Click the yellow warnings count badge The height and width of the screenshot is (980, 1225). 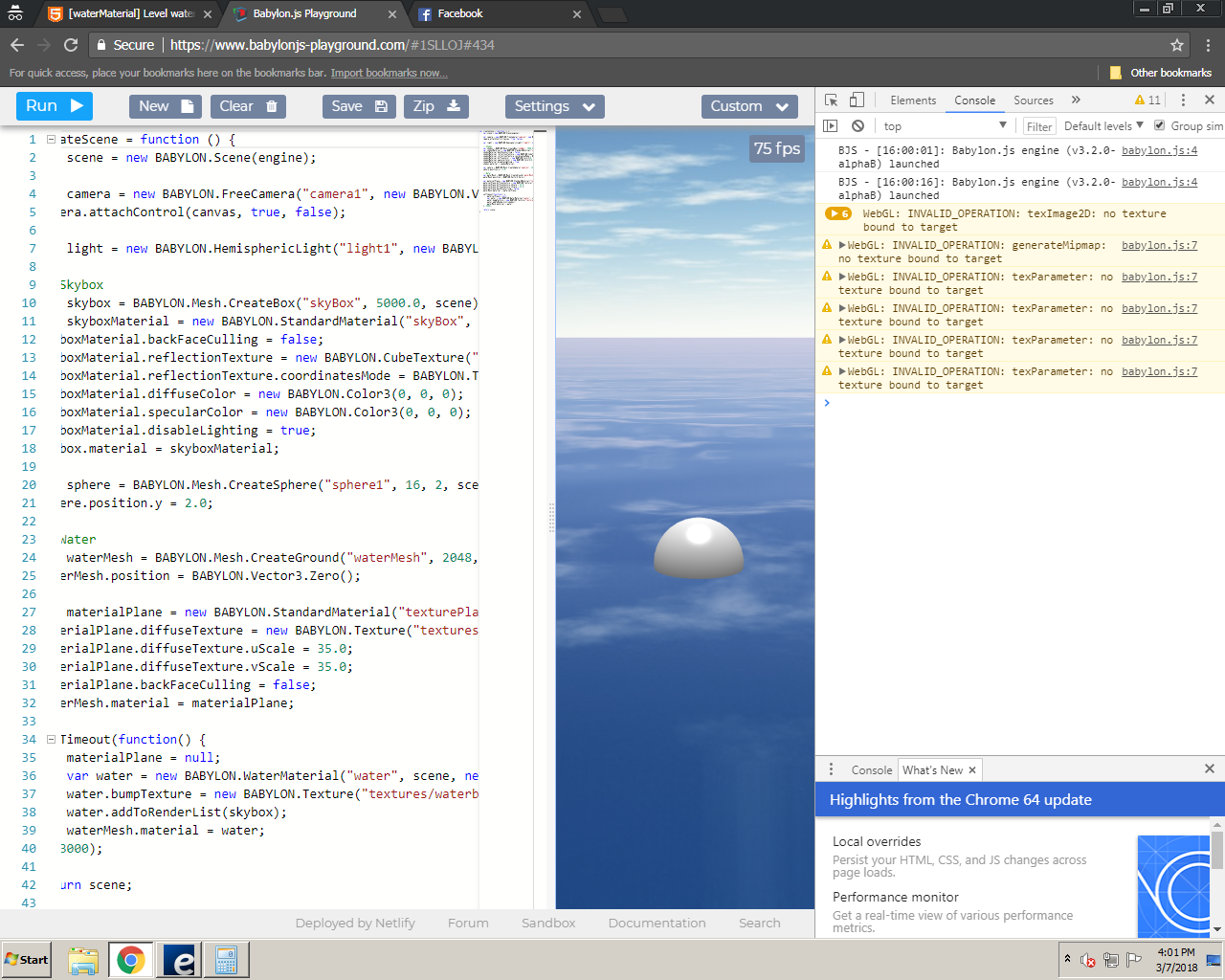click(x=1147, y=100)
